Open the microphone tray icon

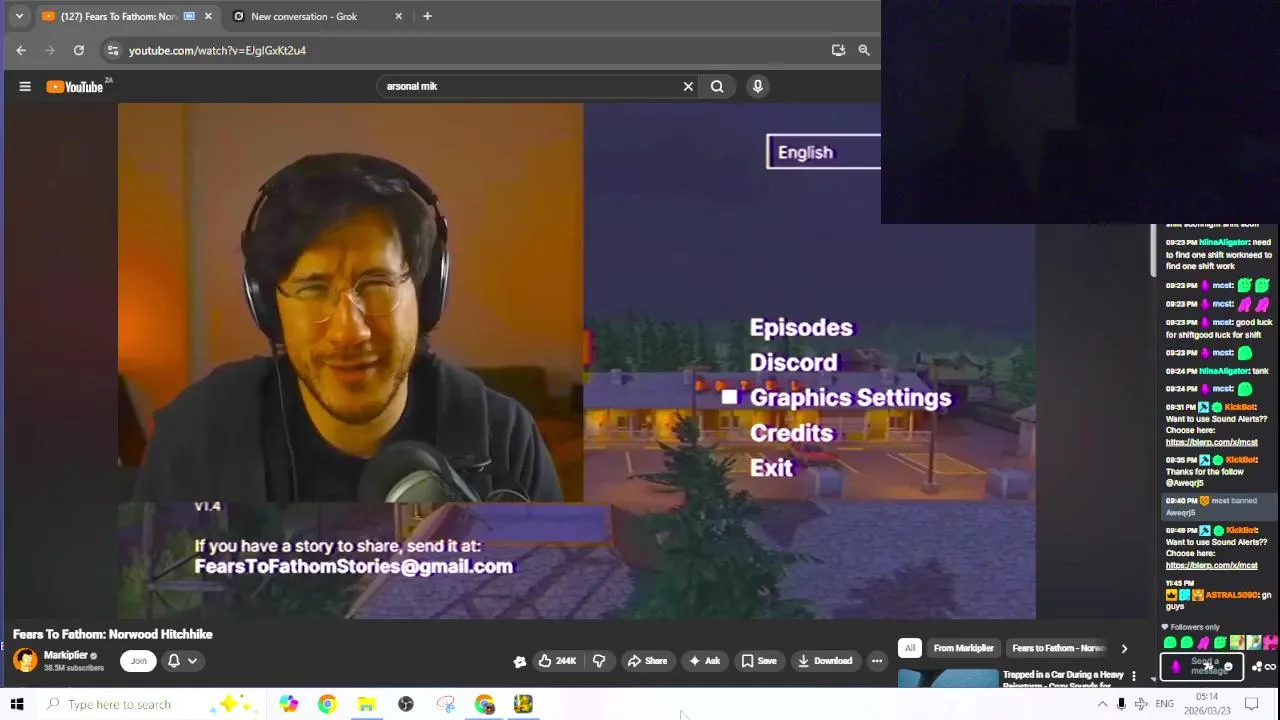coord(1121,704)
